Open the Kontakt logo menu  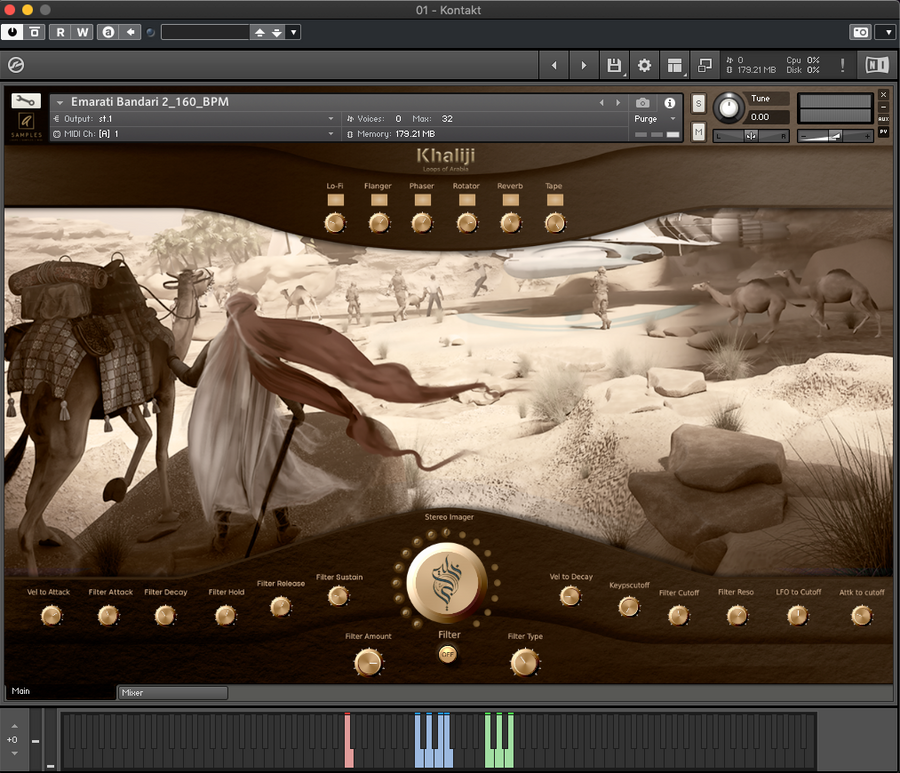pos(15,65)
